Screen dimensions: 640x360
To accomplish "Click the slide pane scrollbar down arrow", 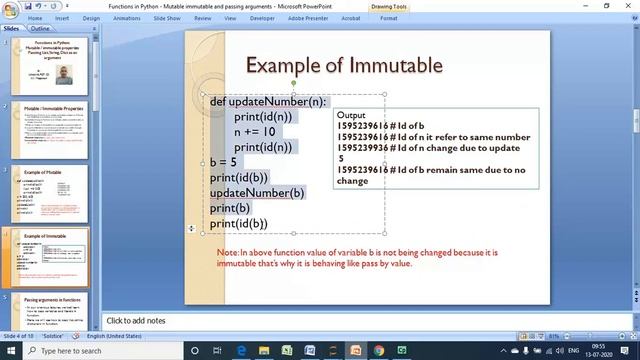I will [x=96, y=327].
